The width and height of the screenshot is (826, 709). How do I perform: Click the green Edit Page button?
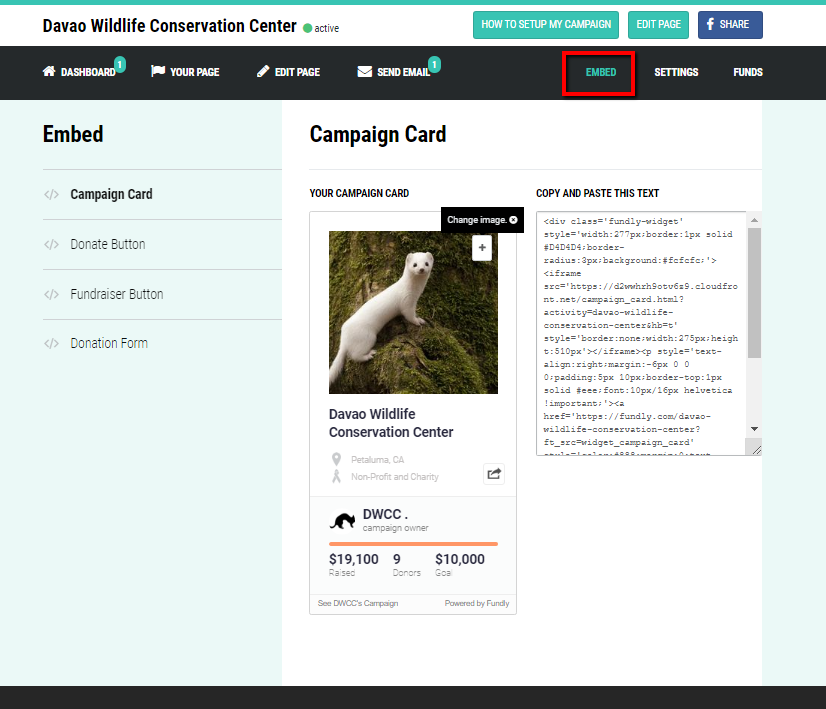pyautogui.click(x=658, y=25)
